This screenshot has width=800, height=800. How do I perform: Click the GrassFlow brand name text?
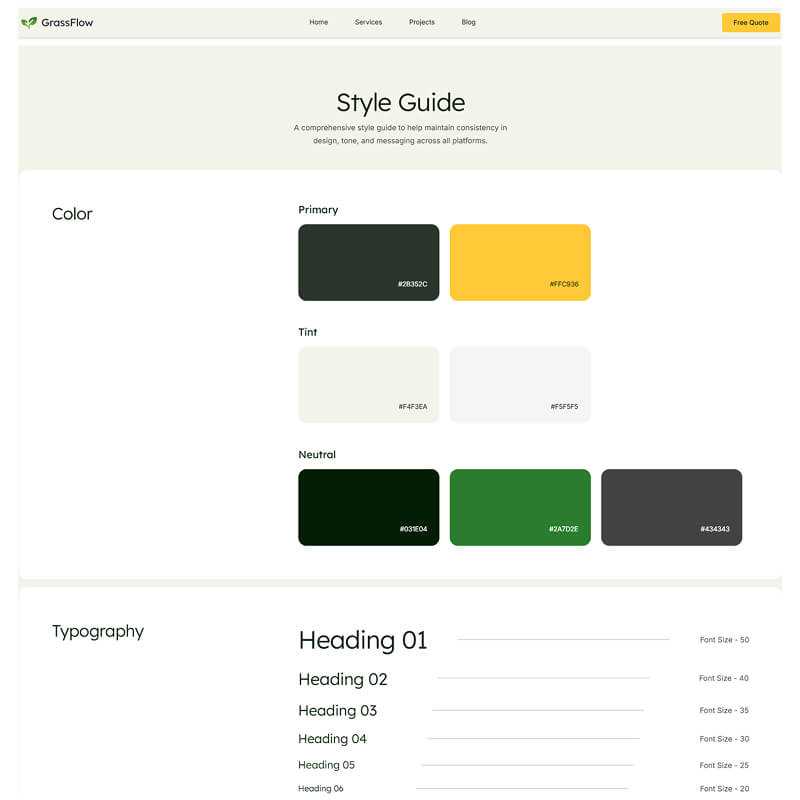(67, 22)
